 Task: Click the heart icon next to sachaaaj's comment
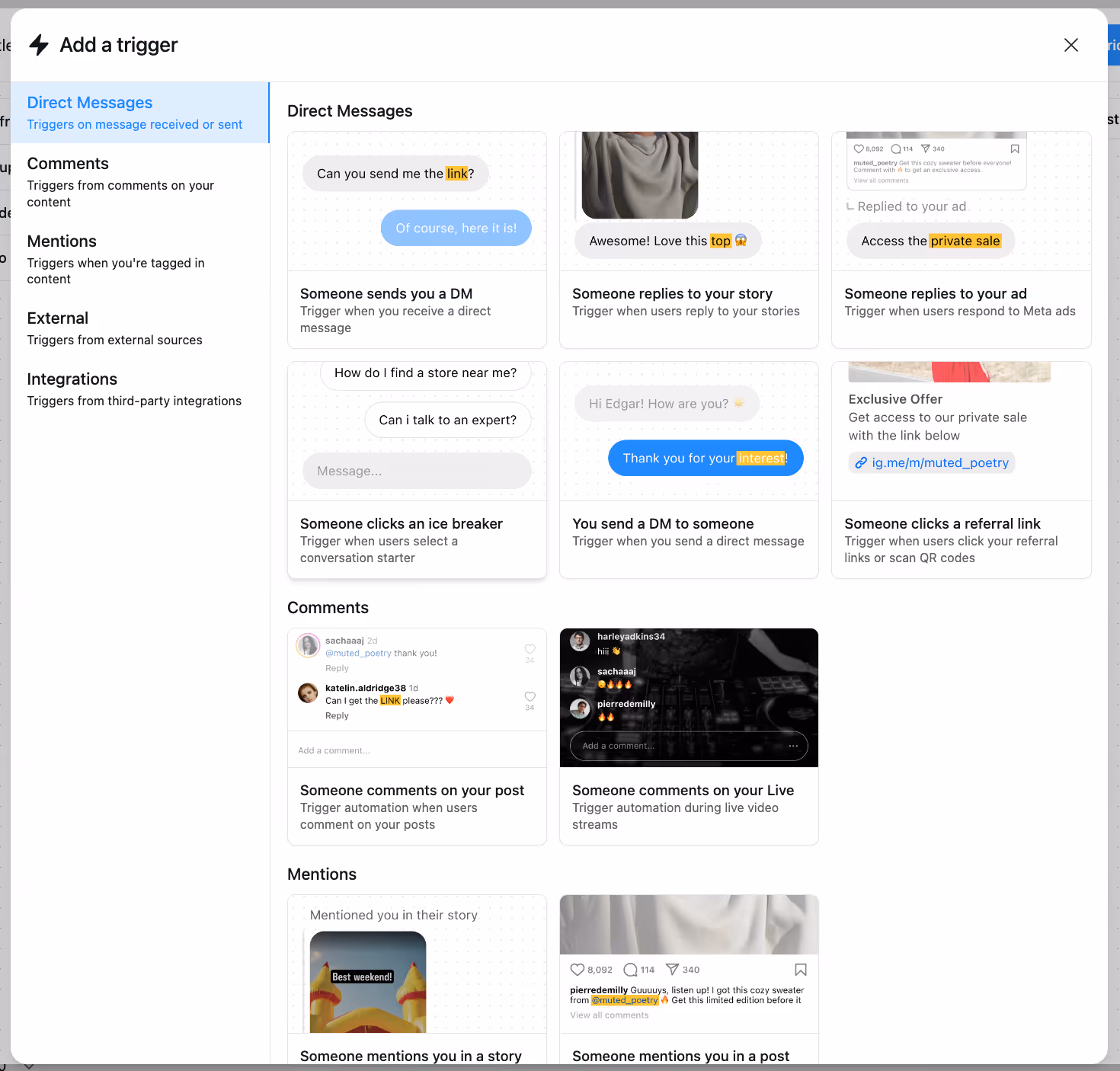pyautogui.click(x=530, y=649)
